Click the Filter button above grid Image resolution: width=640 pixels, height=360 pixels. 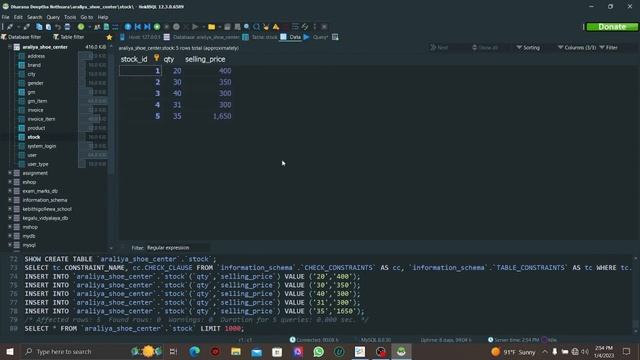(x=609, y=48)
